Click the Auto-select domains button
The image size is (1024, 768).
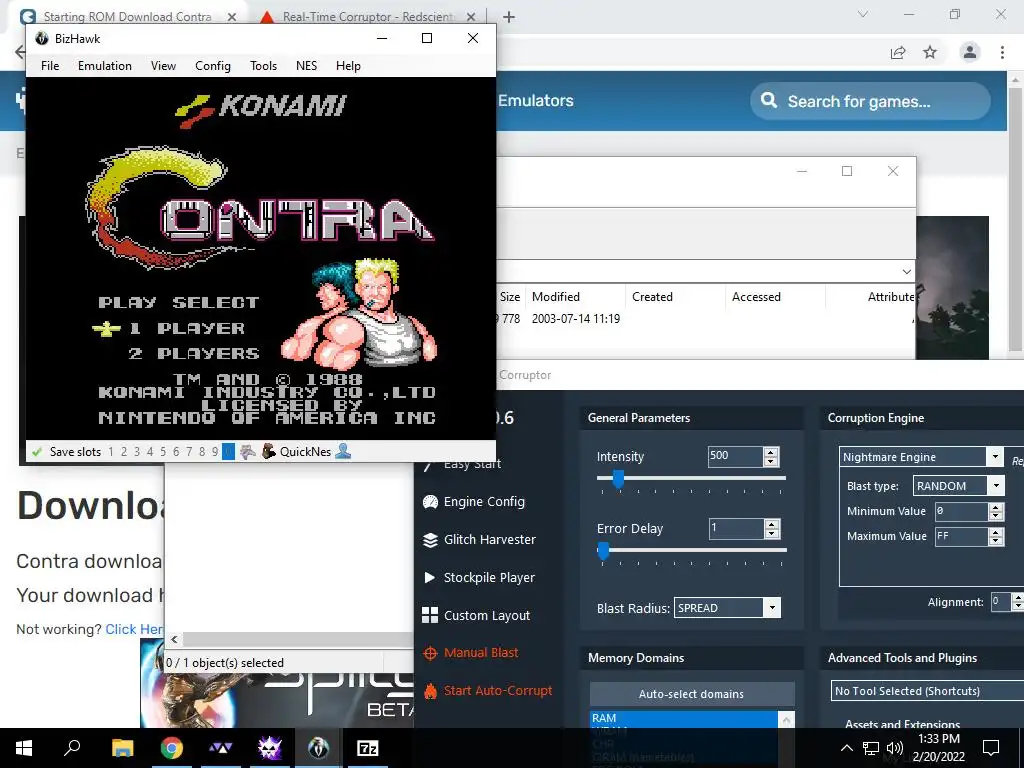point(692,694)
